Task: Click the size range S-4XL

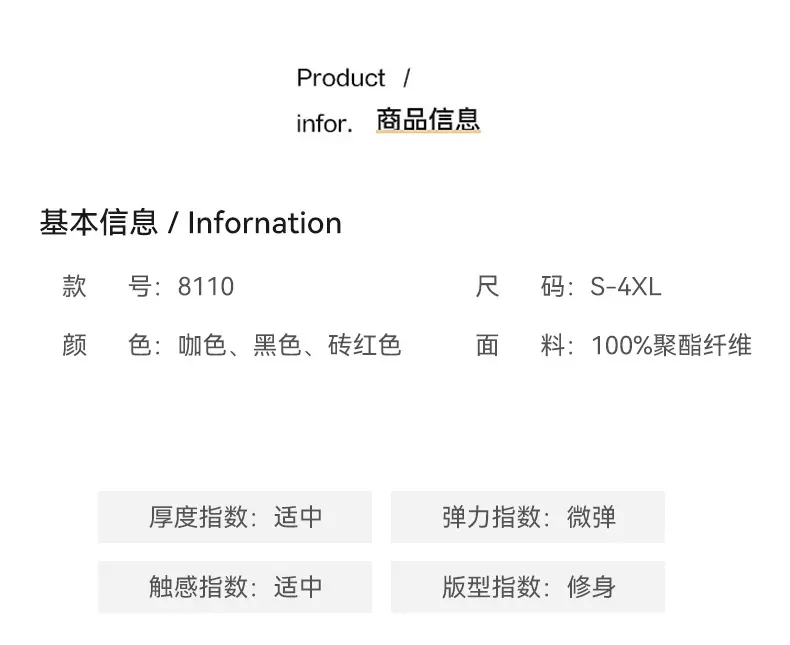Action: click(626, 287)
